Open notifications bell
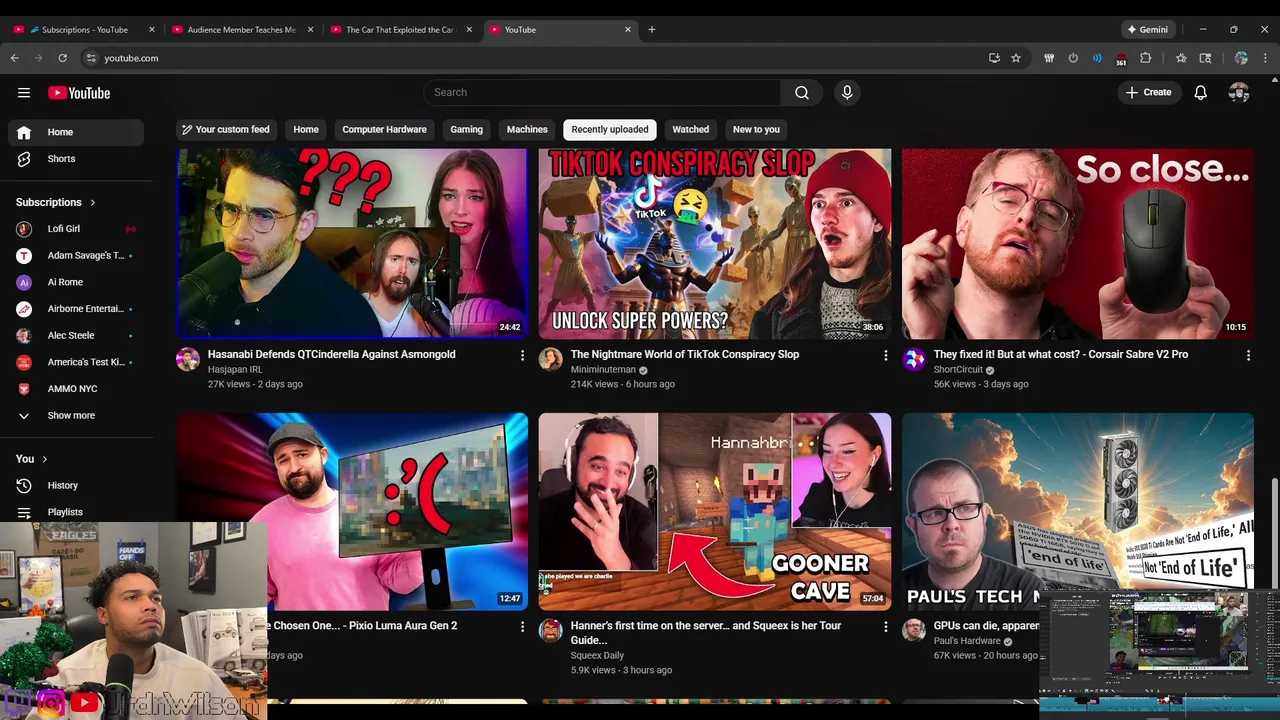 click(1201, 92)
